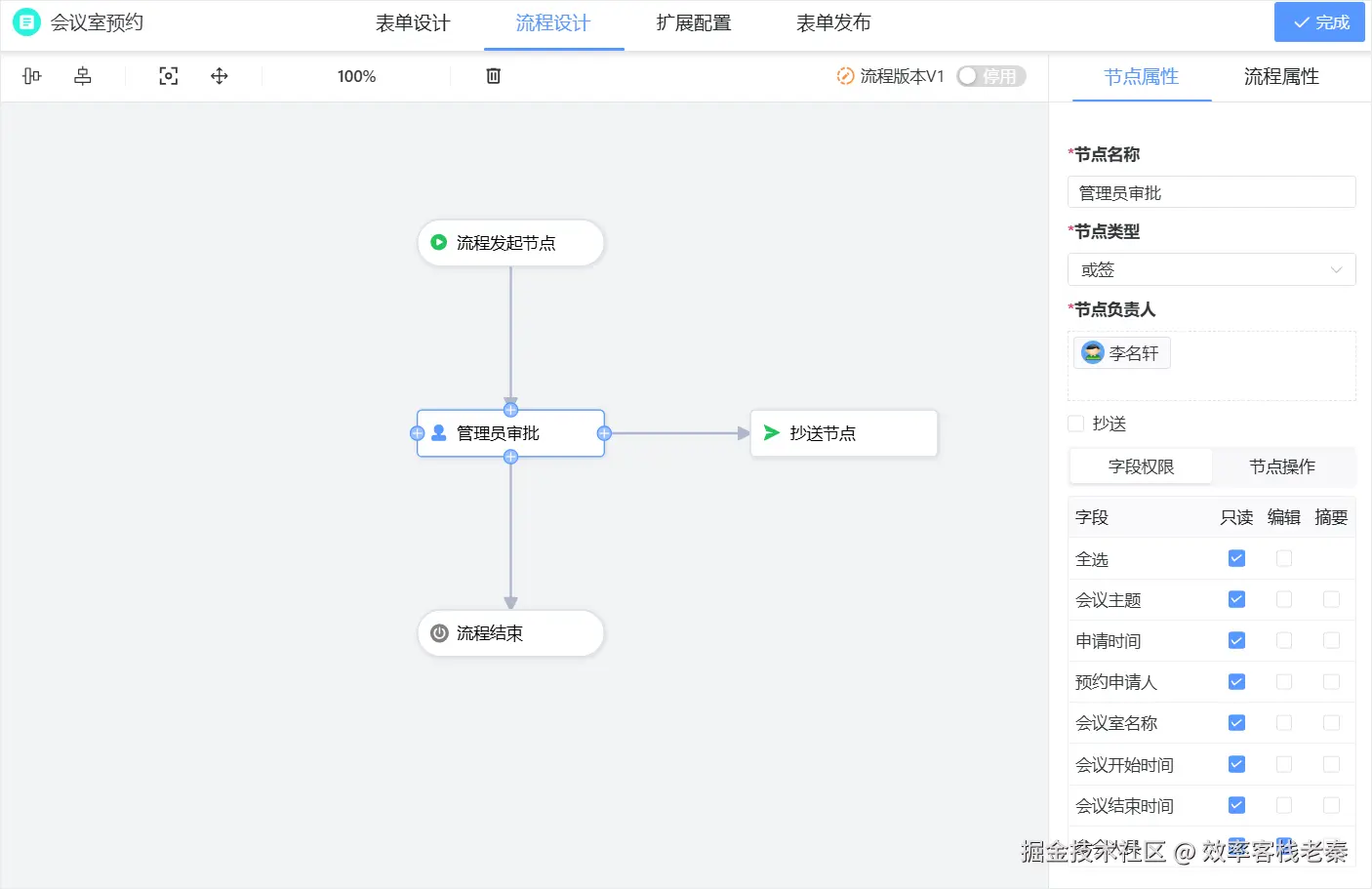Image resolution: width=1372 pixels, height=889 pixels.
Task: Select the 流程结束 node
Action: point(510,633)
